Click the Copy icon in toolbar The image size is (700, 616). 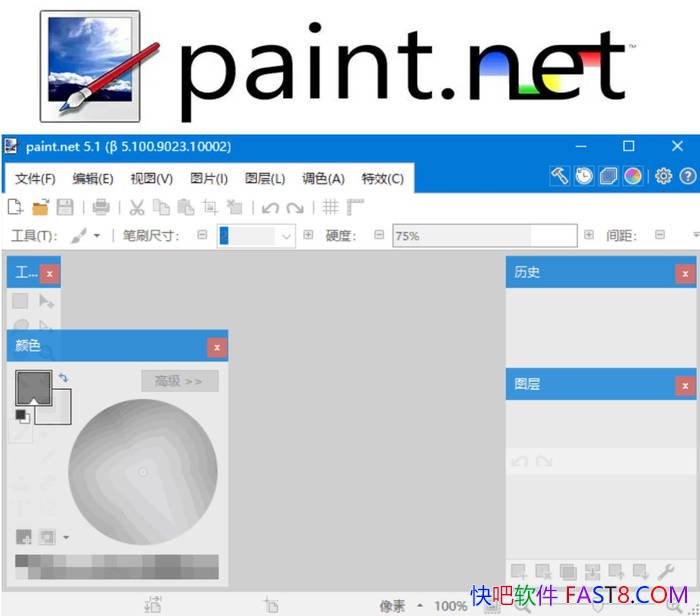161,207
